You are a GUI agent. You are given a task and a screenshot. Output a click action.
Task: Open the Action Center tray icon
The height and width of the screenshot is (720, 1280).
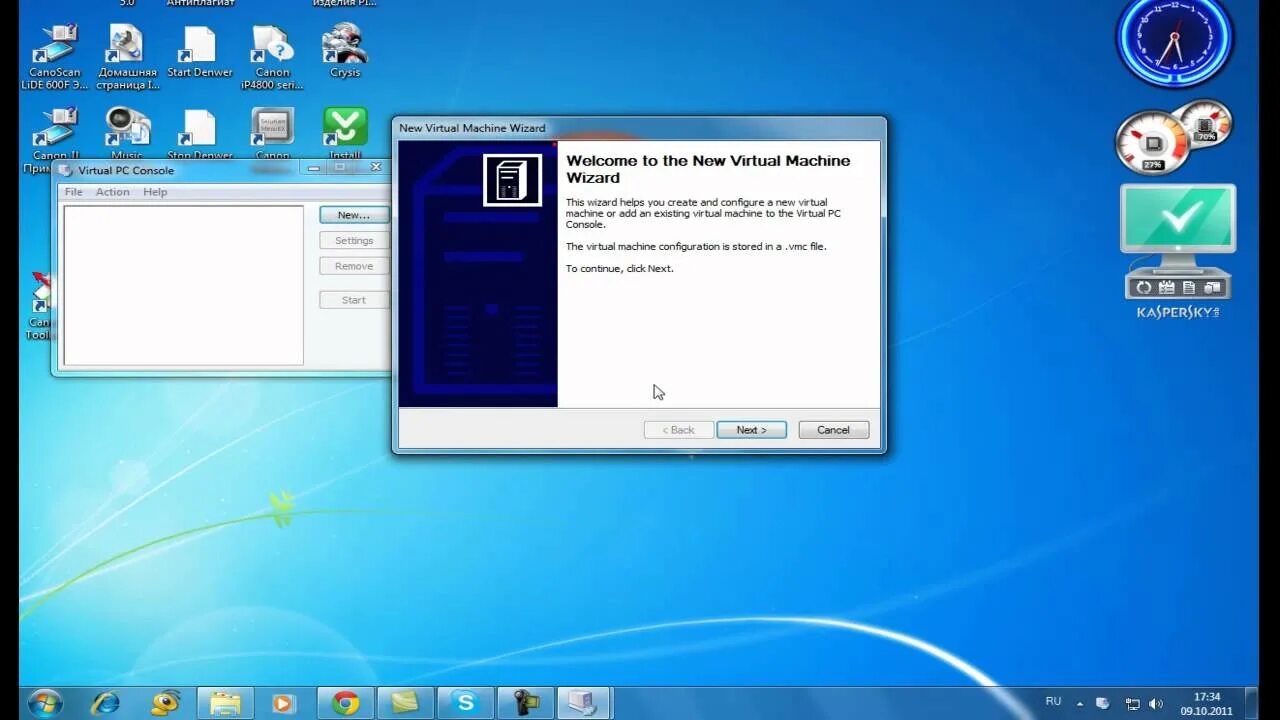coord(1103,704)
